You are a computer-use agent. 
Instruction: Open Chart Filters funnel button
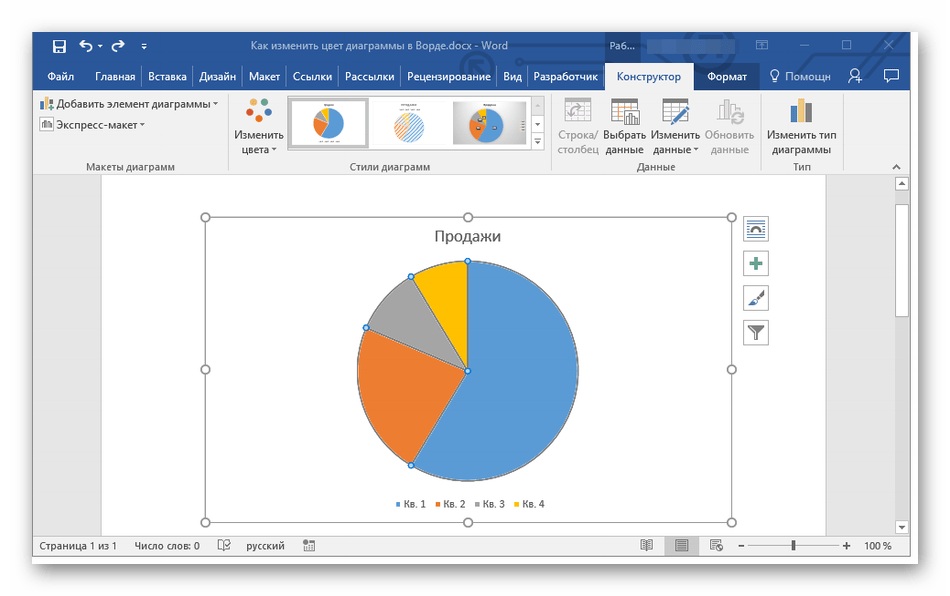756,333
